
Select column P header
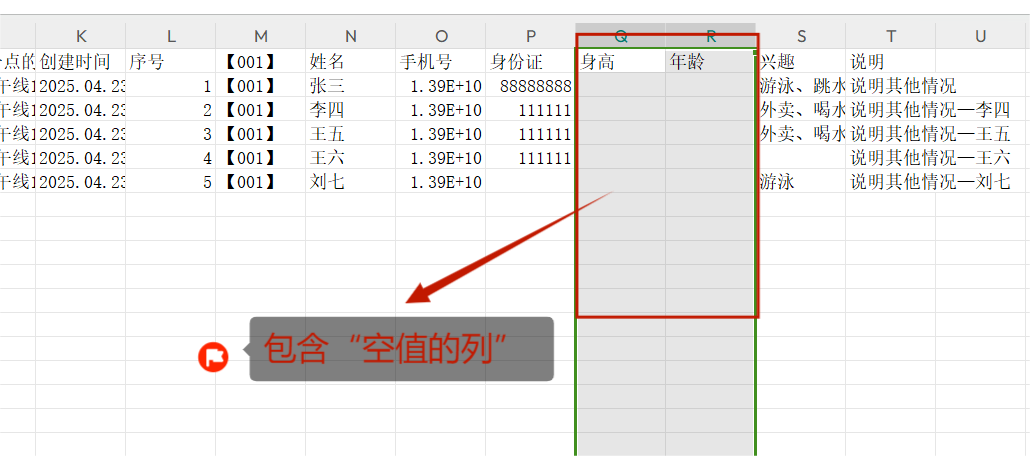coord(531,36)
